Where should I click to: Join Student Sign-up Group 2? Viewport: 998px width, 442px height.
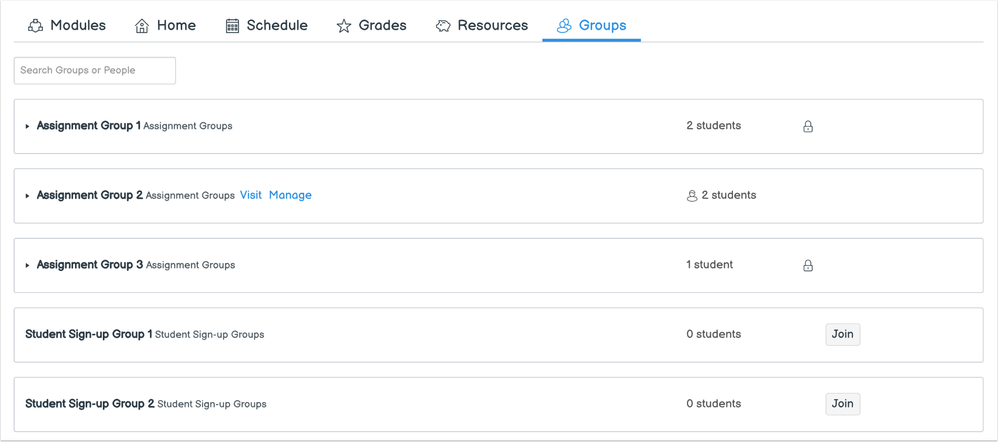(843, 404)
